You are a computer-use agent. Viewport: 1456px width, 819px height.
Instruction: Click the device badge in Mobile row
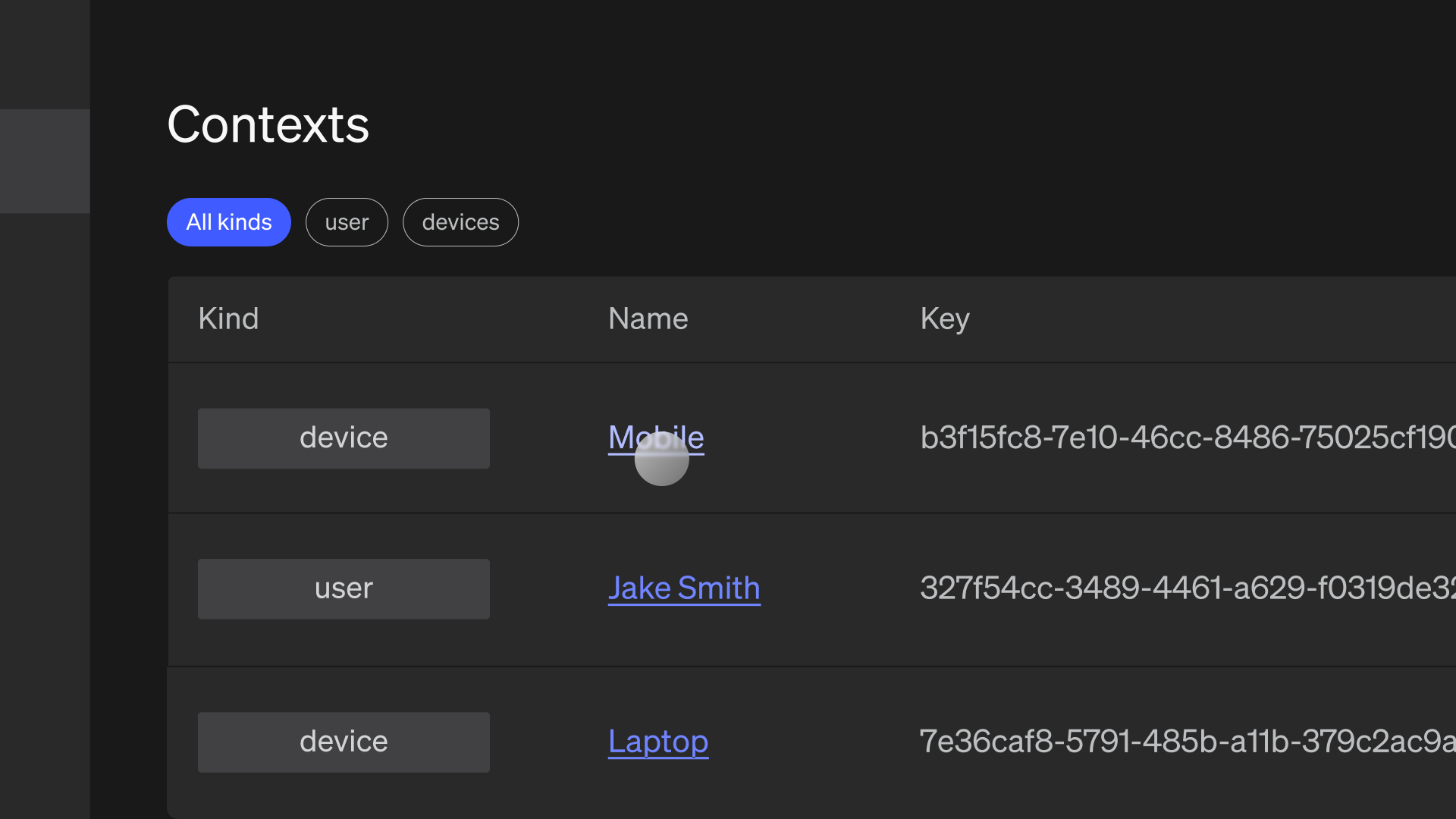[x=344, y=438]
